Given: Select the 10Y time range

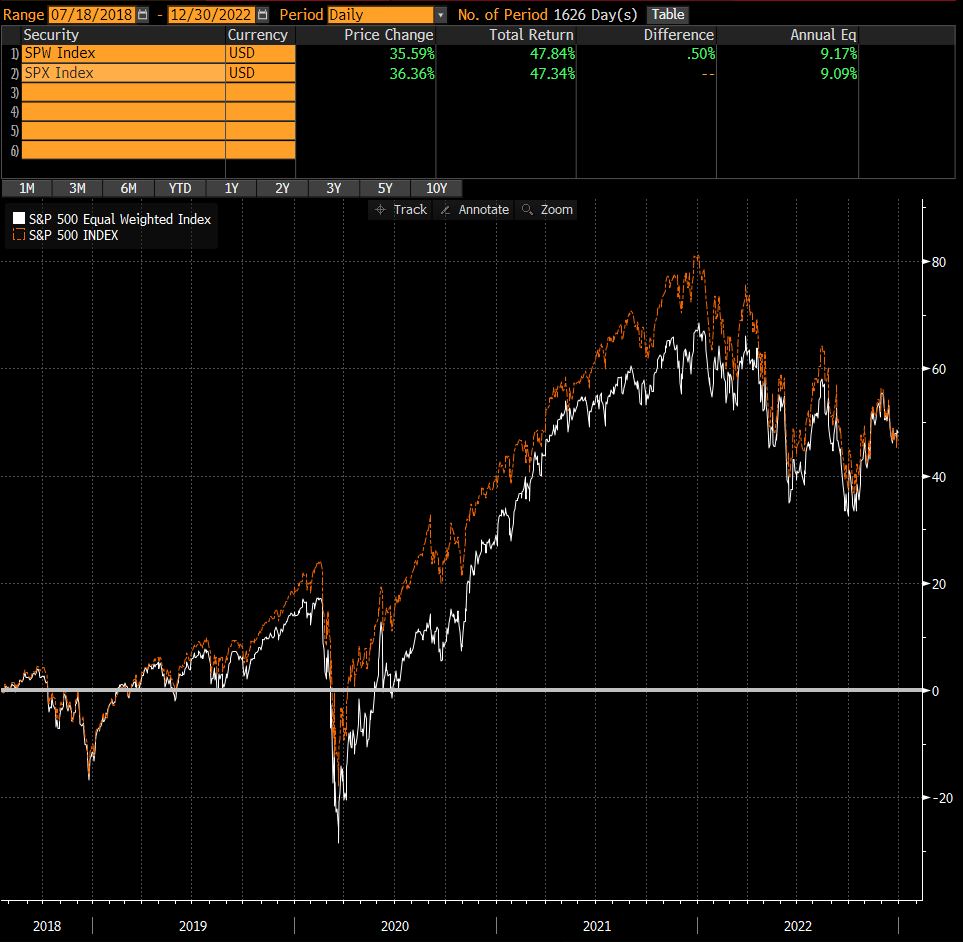Looking at the screenshot, I should pyautogui.click(x=437, y=188).
